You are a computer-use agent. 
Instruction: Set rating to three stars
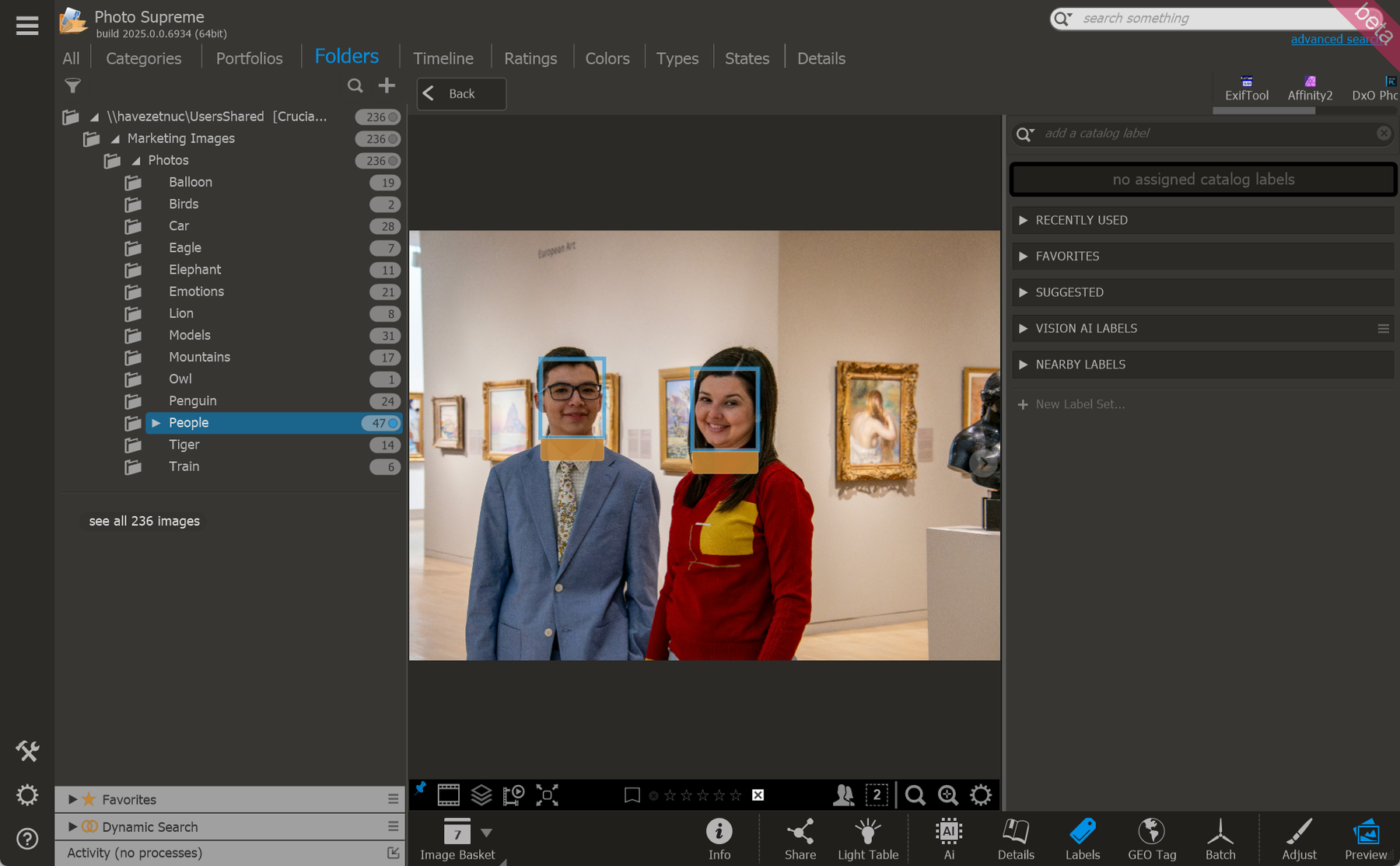point(703,795)
